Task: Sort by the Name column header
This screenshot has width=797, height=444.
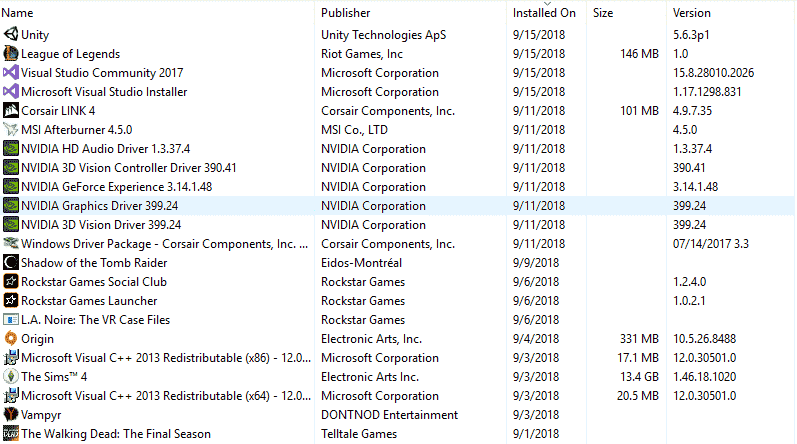Action: point(17,13)
